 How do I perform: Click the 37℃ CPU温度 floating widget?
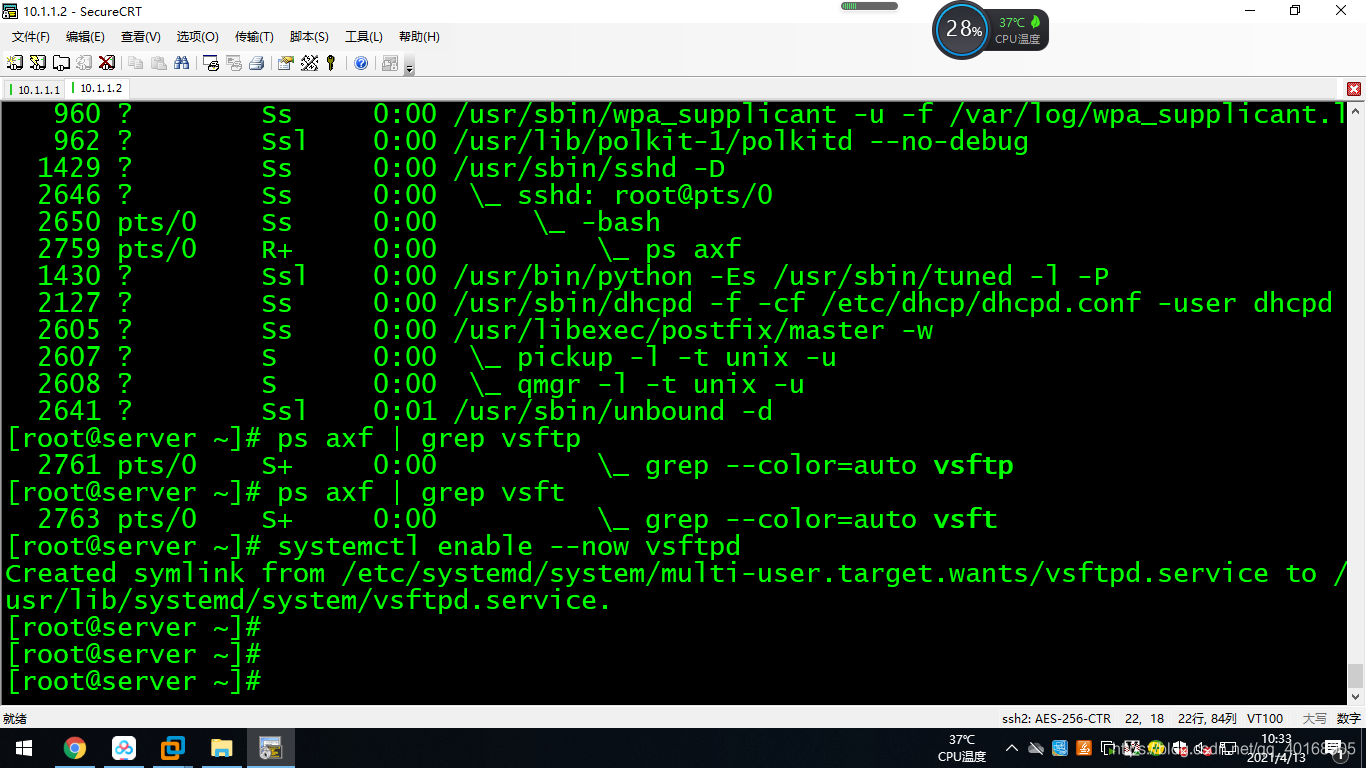[1019, 30]
